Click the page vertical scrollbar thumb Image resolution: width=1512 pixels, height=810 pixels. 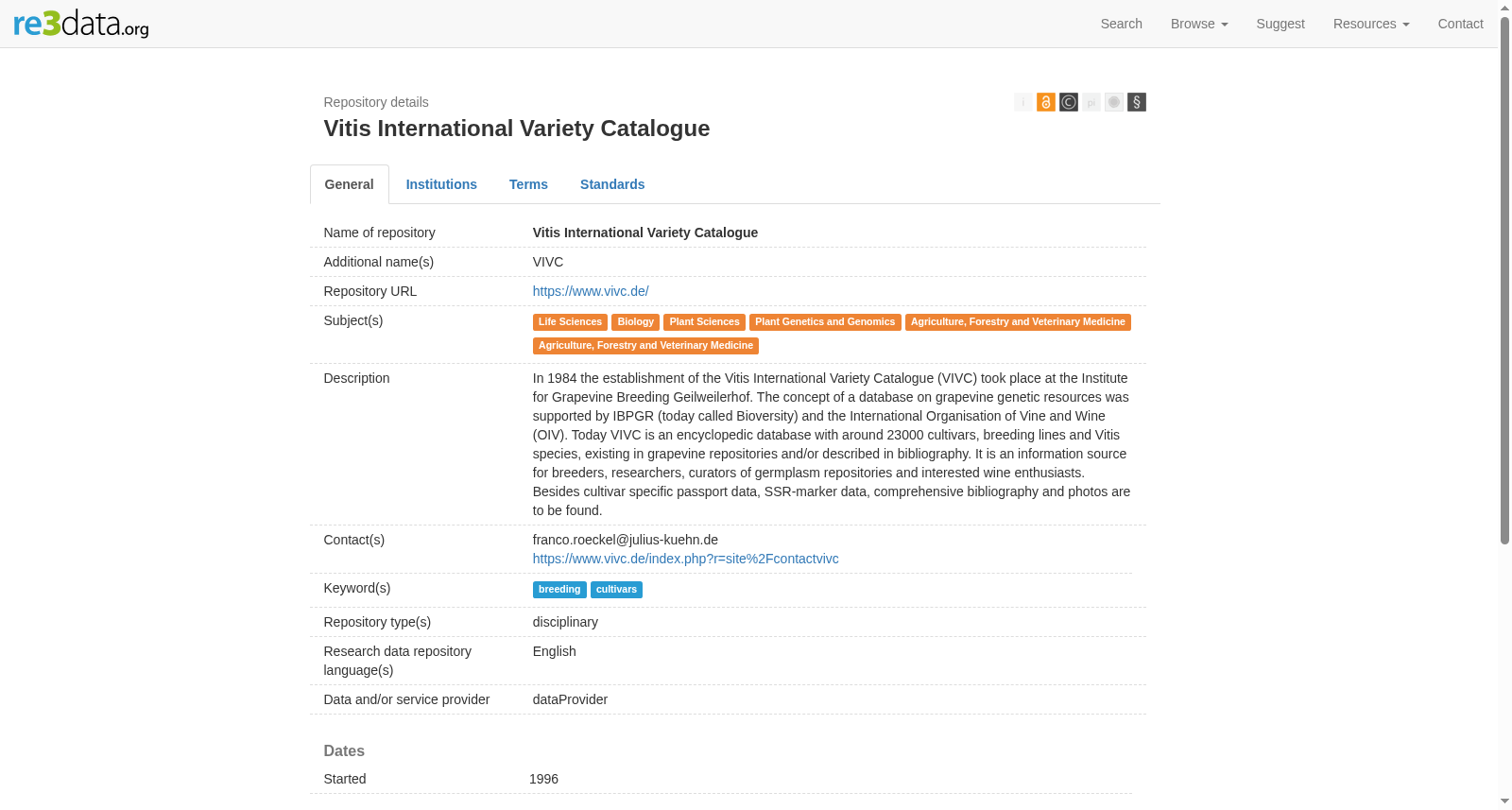(x=1504, y=280)
